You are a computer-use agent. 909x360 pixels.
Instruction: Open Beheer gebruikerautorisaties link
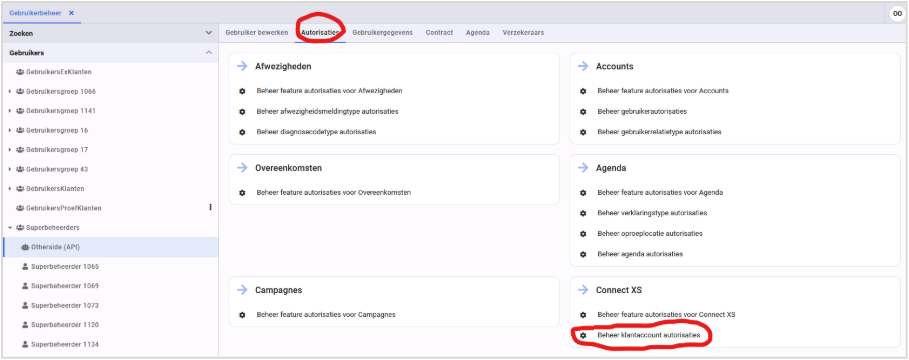pos(642,111)
